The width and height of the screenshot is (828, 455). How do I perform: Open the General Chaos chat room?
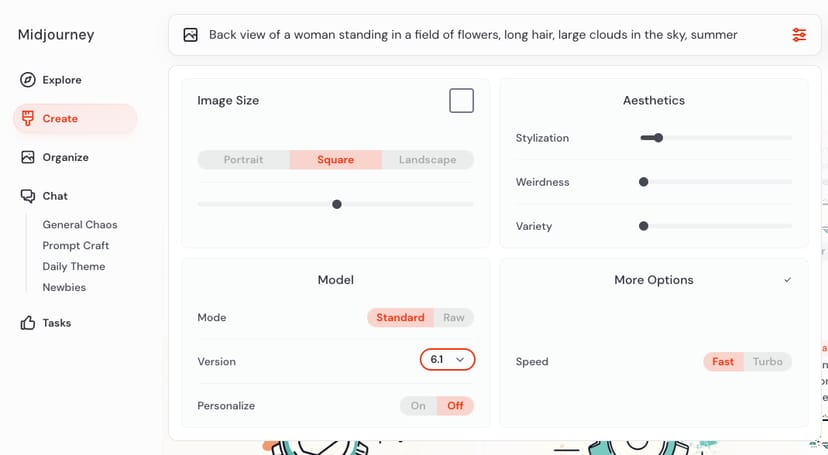(x=79, y=225)
